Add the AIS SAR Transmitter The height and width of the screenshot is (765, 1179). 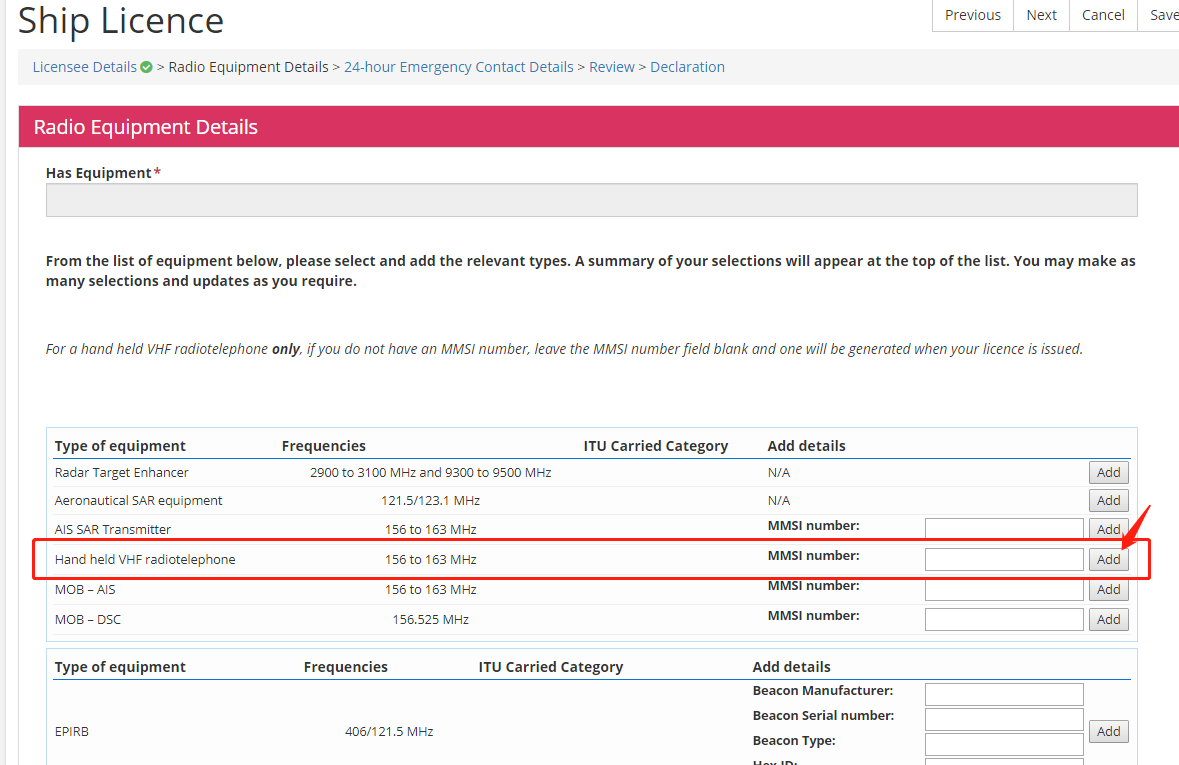click(x=1108, y=529)
